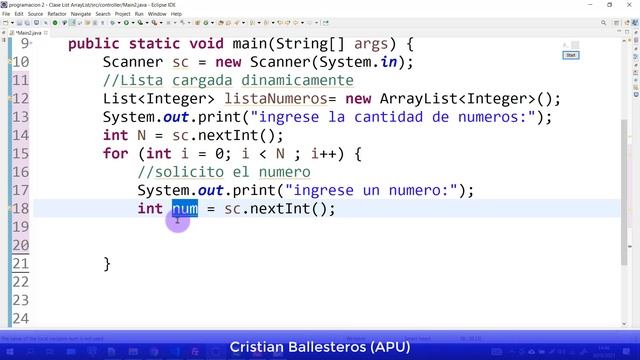The height and width of the screenshot is (360, 640).
Task: Click the selected 'num' variable on line 18
Action: click(x=185, y=209)
